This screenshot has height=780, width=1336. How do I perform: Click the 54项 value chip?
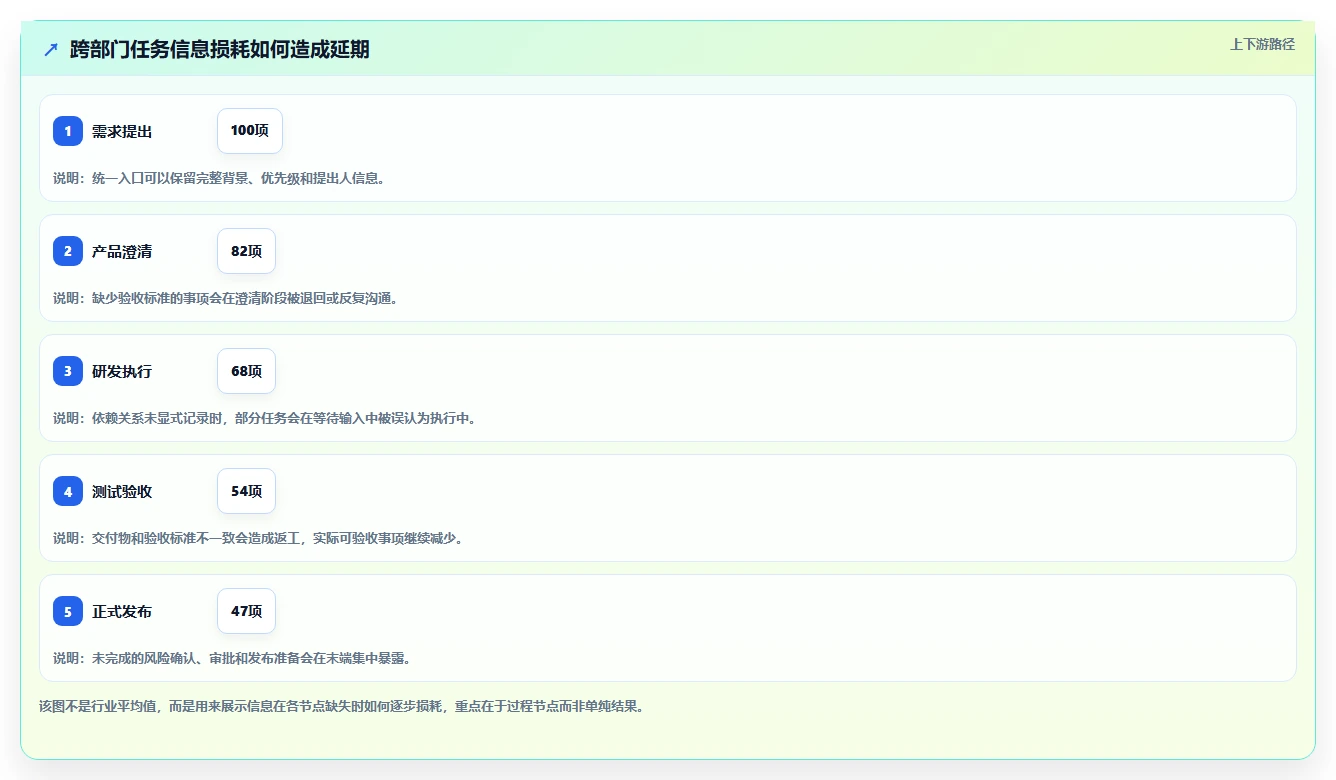(246, 491)
